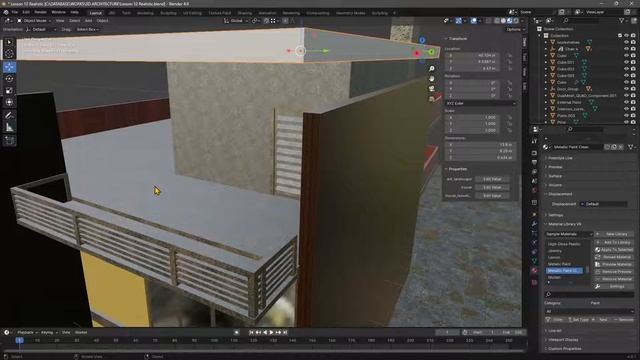Hide Plane.003 using its eye icon
The height and width of the screenshot is (360, 640).
[x=626, y=116]
